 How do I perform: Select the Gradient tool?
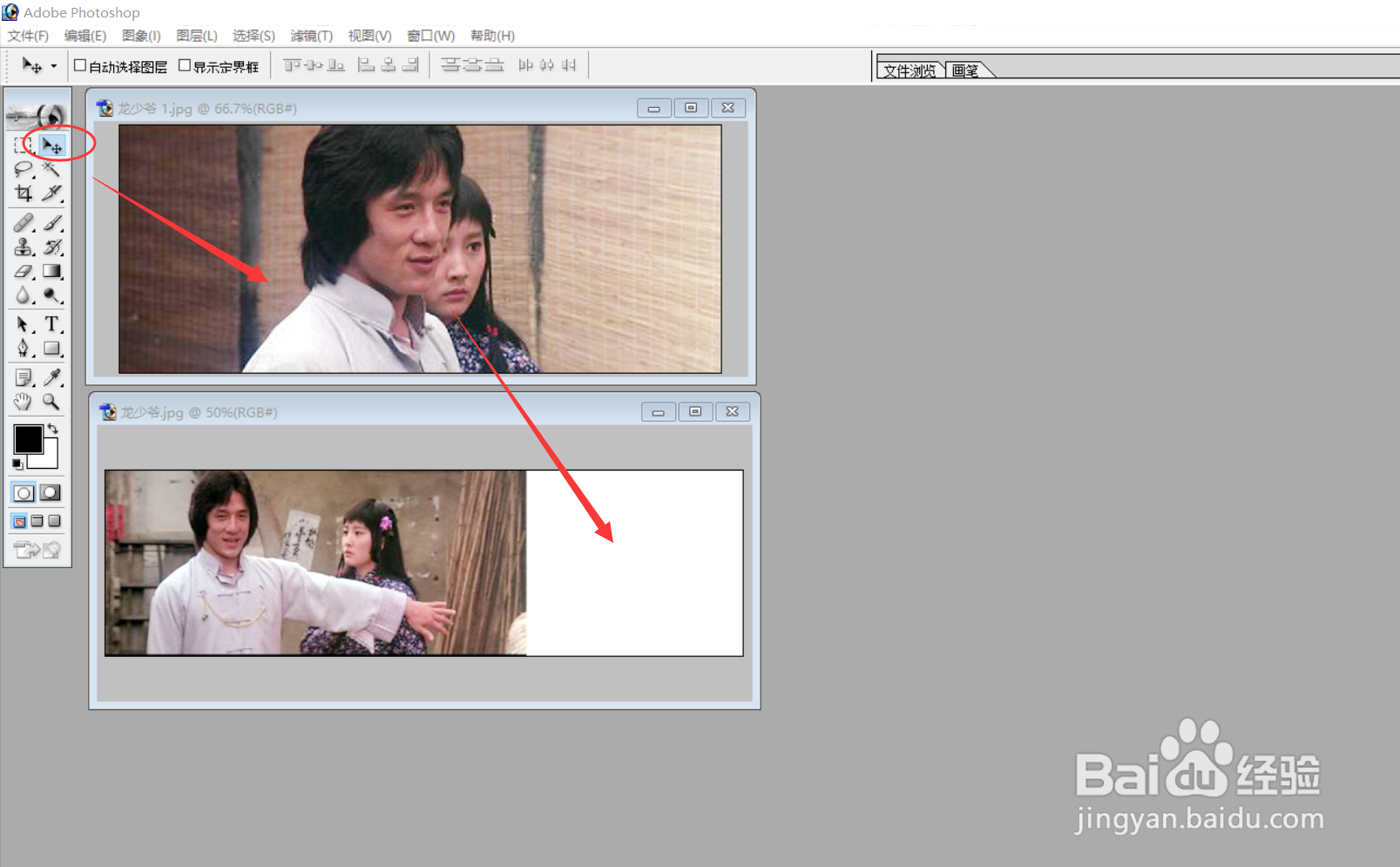tap(52, 272)
